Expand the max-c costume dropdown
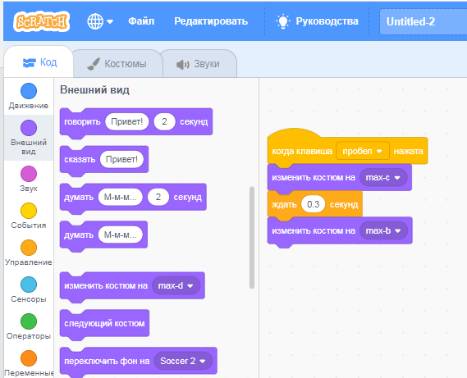The image size is (467, 378). [383, 178]
